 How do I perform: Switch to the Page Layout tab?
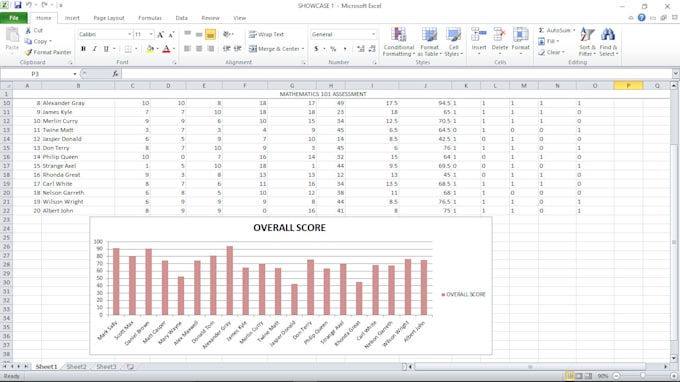point(109,18)
